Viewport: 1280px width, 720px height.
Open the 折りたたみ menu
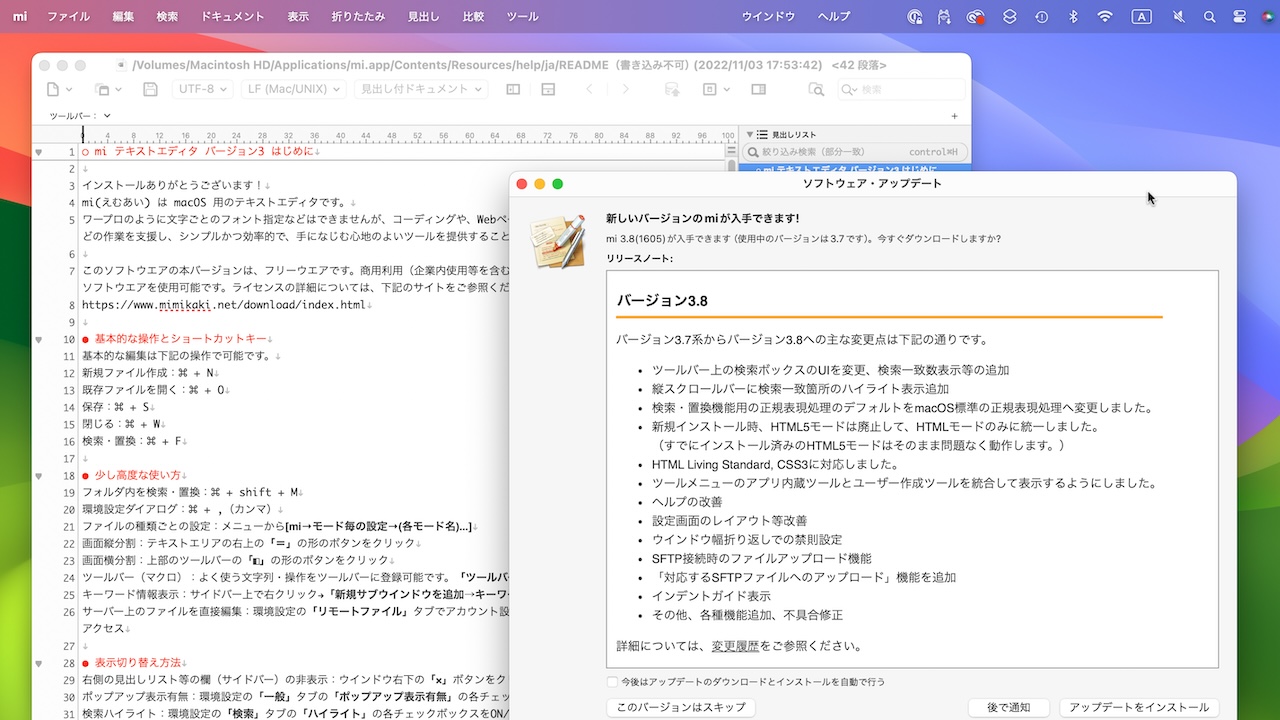358,16
